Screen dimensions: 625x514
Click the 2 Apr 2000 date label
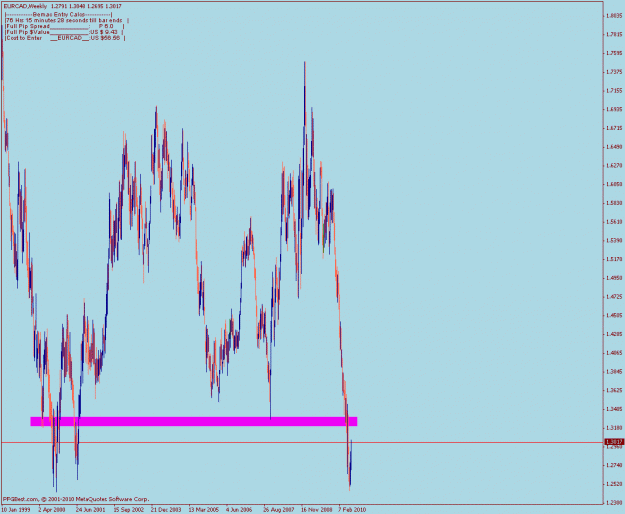(52, 510)
